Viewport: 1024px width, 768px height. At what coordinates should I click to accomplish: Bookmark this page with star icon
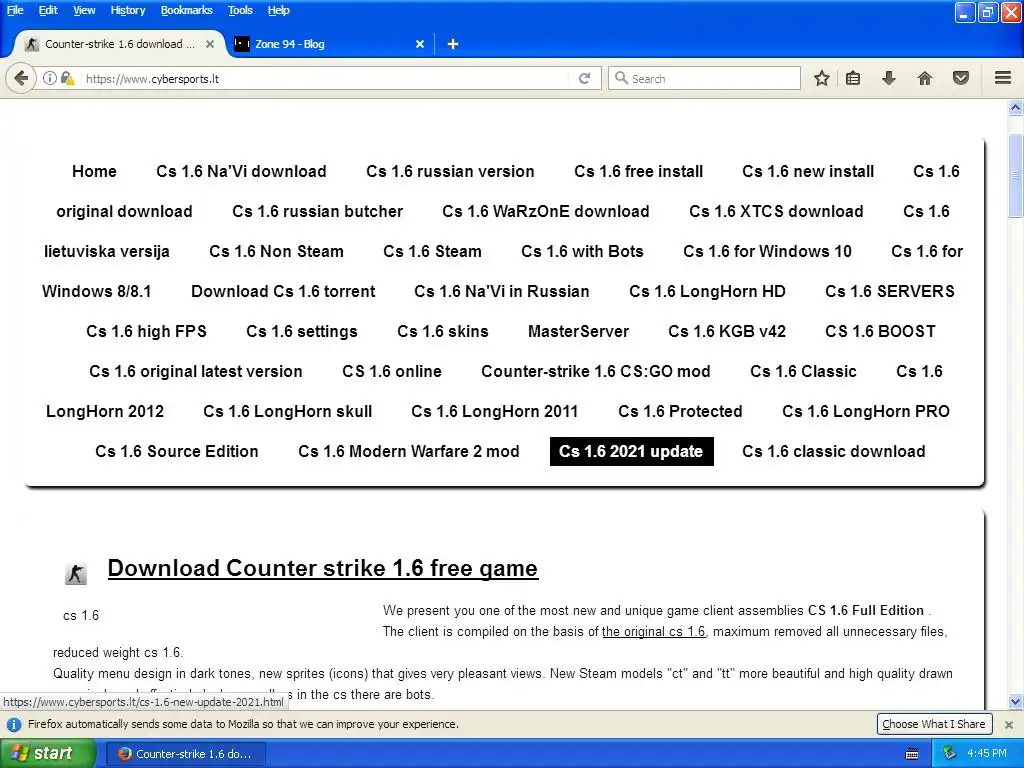[822, 78]
